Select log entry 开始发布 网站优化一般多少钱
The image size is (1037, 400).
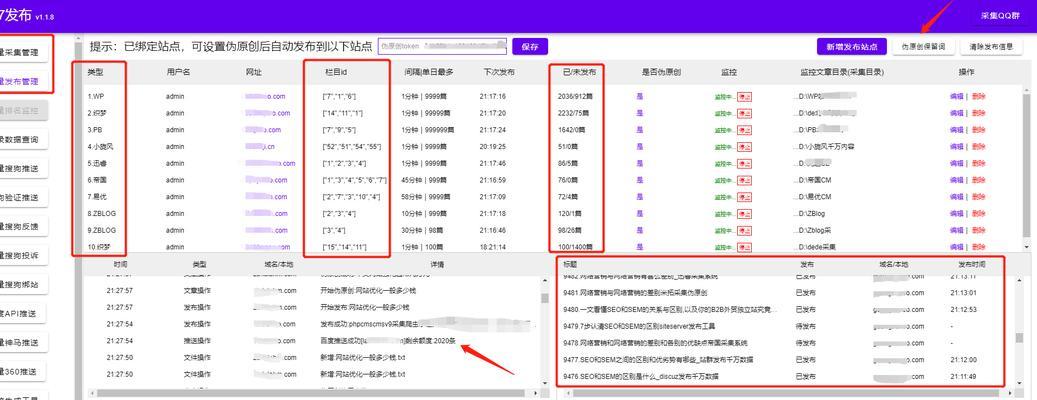pyautogui.click(x=364, y=307)
